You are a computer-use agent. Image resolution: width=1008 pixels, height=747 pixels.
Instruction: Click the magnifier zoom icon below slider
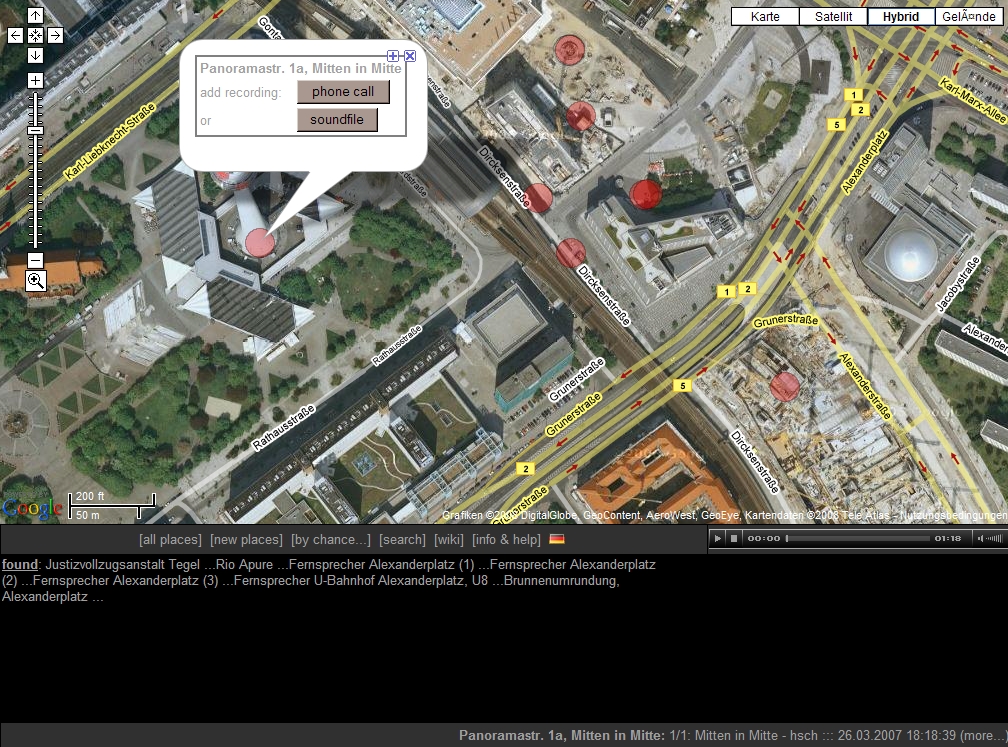pos(35,281)
